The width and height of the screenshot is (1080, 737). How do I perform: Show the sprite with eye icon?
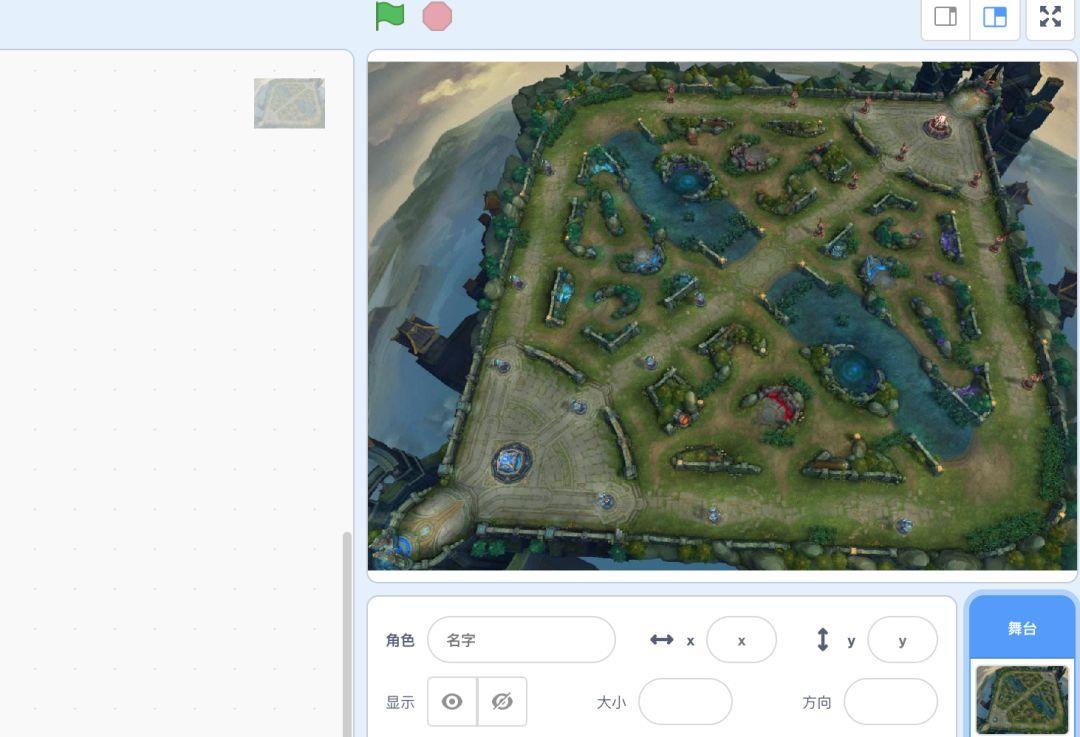pyautogui.click(x=452, y=702)
